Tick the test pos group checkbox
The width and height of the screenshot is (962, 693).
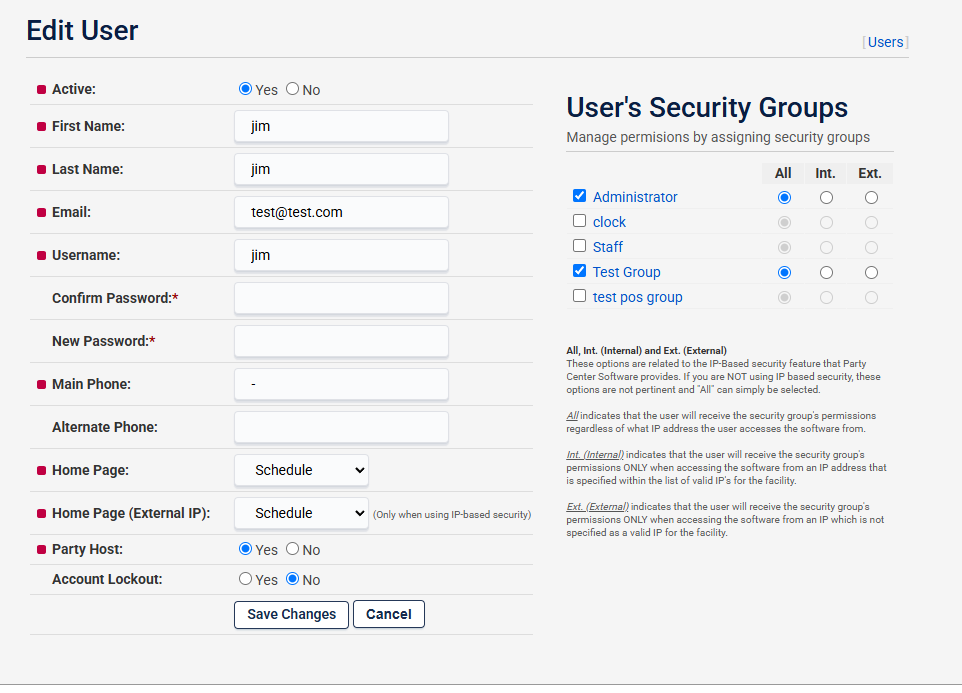579,296
